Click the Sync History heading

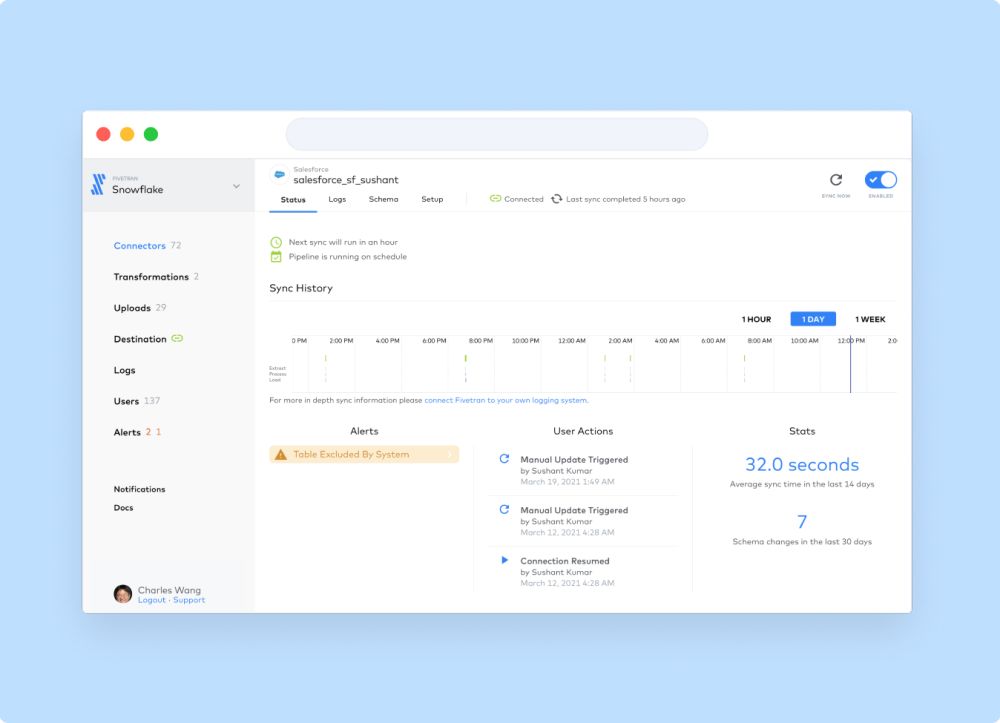pos(301,288)
